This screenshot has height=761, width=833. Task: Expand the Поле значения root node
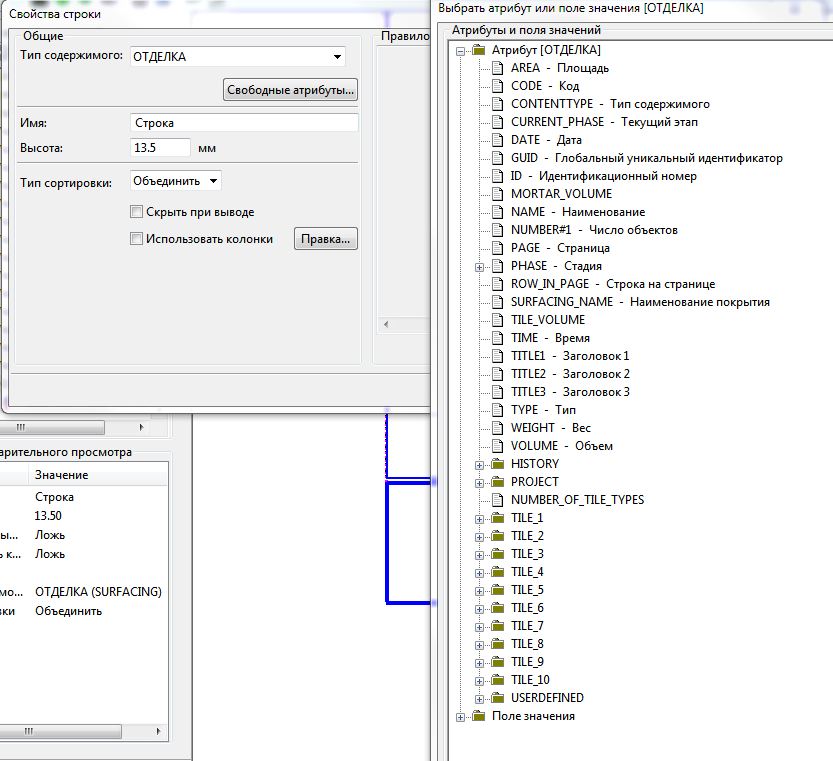[x=461, y=718]
